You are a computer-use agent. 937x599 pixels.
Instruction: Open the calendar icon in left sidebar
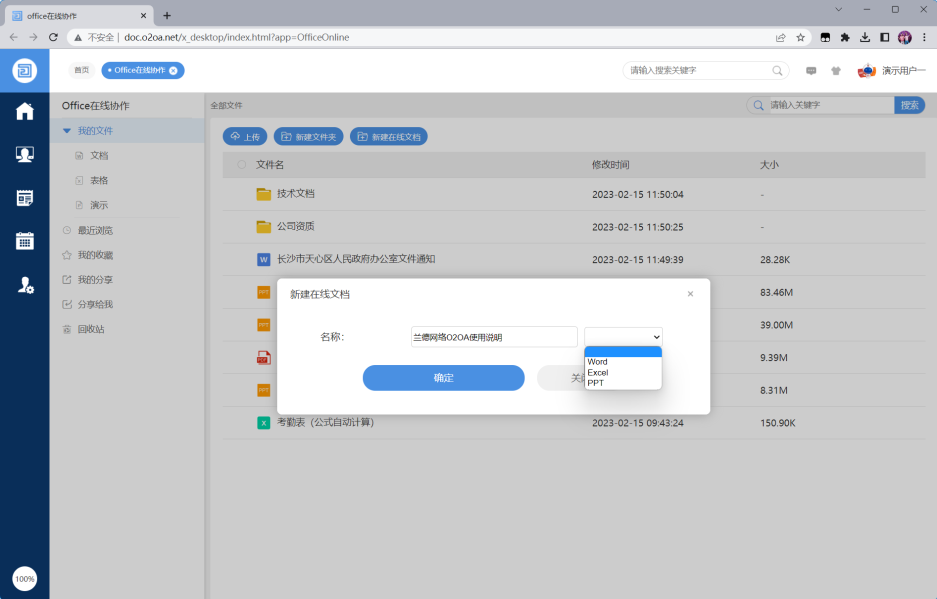25,241
